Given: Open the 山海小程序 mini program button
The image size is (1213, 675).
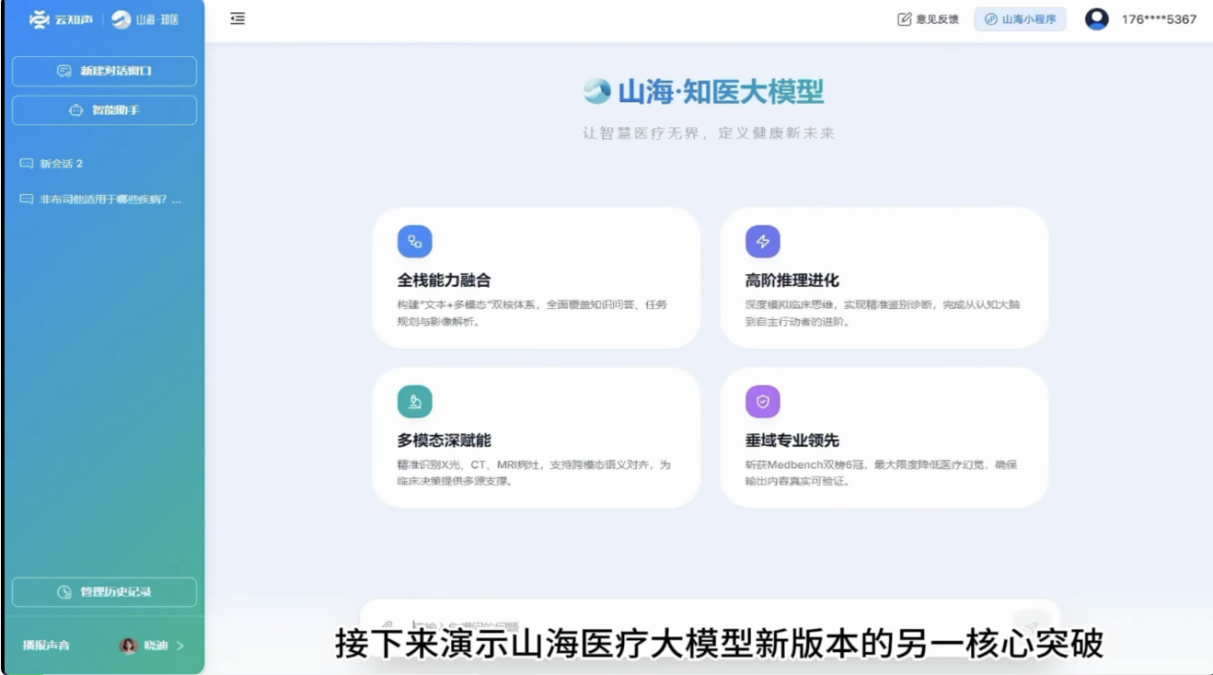Looking at the screenshot, I should (x=1020, y=19).
